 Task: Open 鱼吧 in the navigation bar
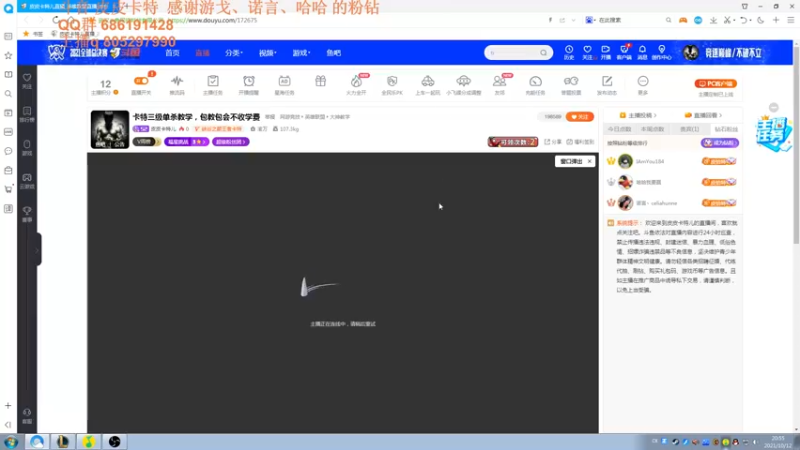(x=334, y=53)
